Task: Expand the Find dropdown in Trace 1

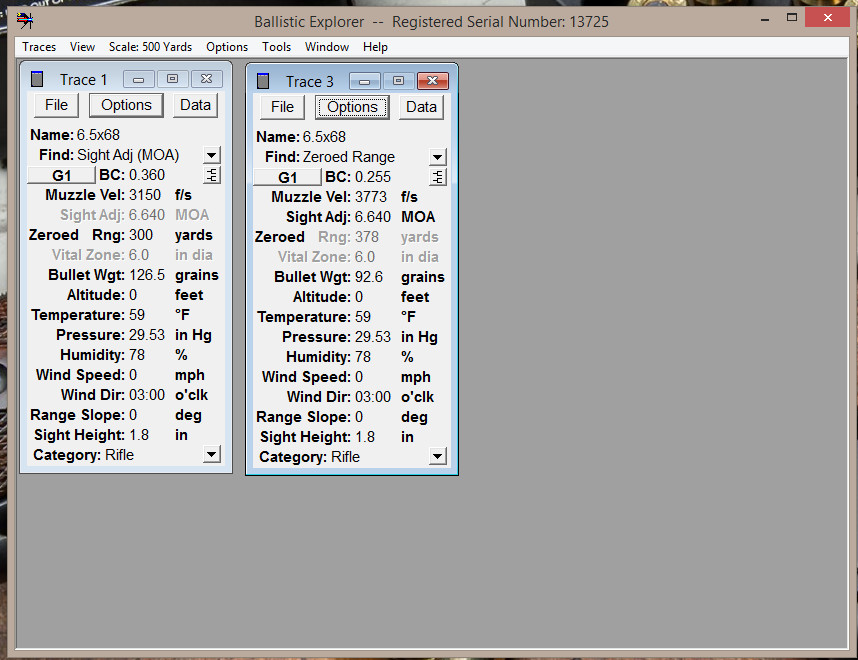Action: [x=212, y=155]
